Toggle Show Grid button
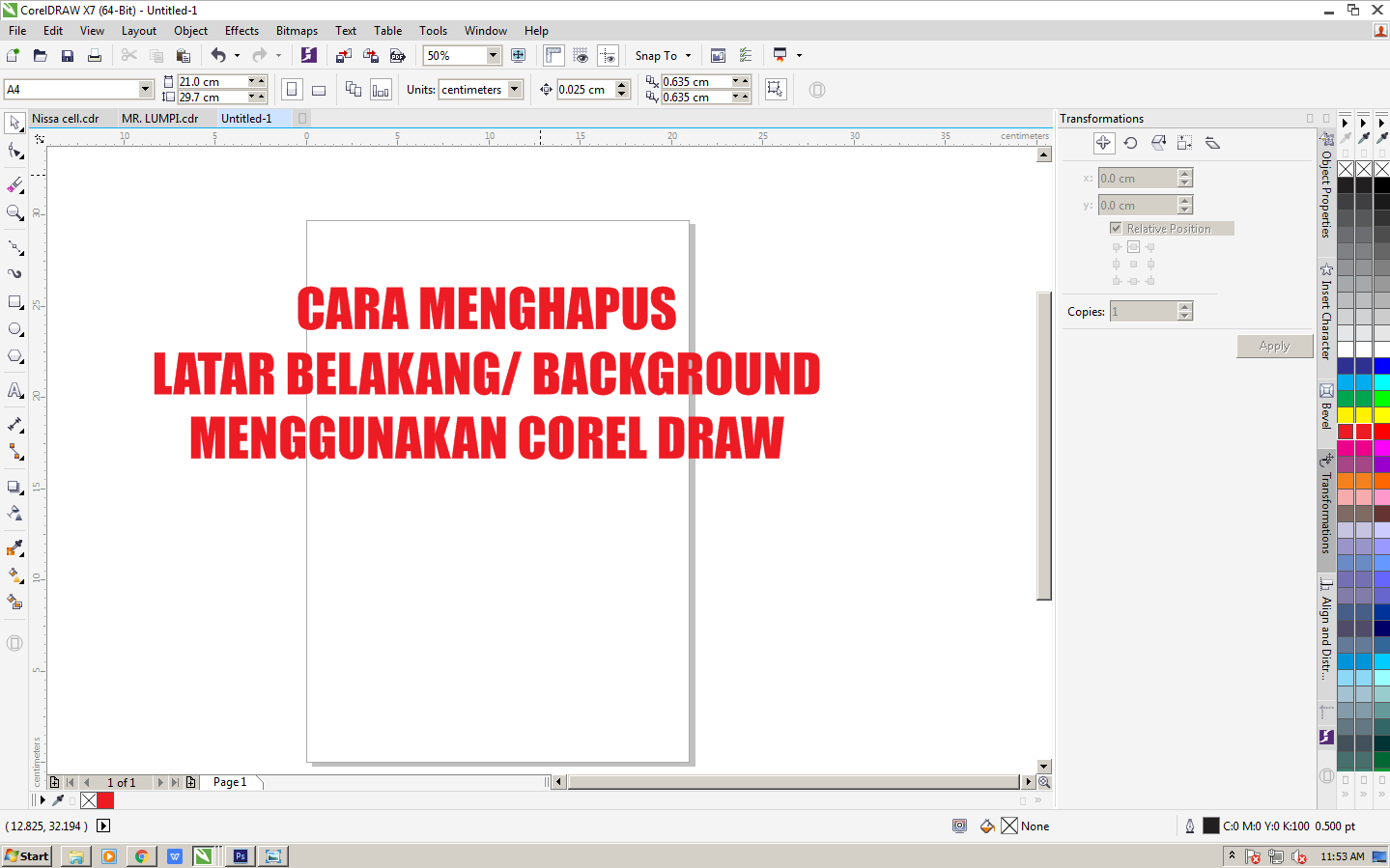1390x868 pixels. point(581,56)
